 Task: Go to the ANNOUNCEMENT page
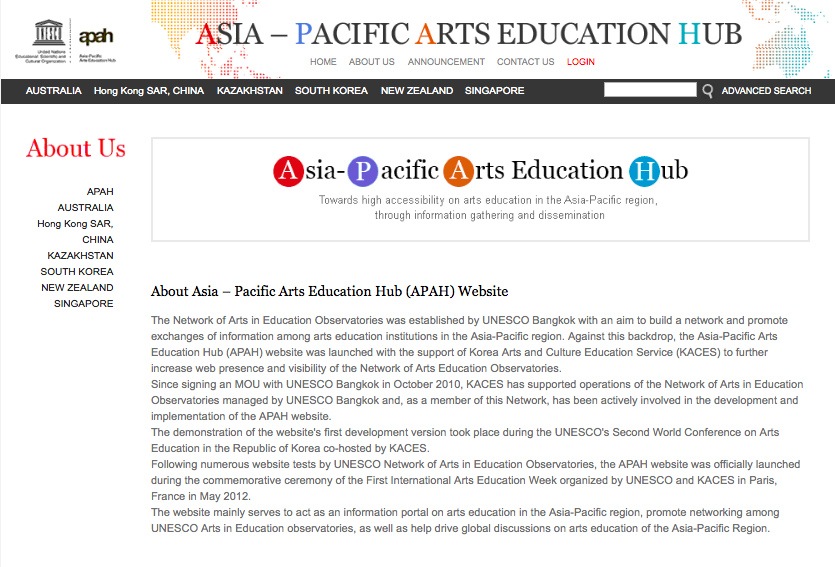(x=446, y=62)
